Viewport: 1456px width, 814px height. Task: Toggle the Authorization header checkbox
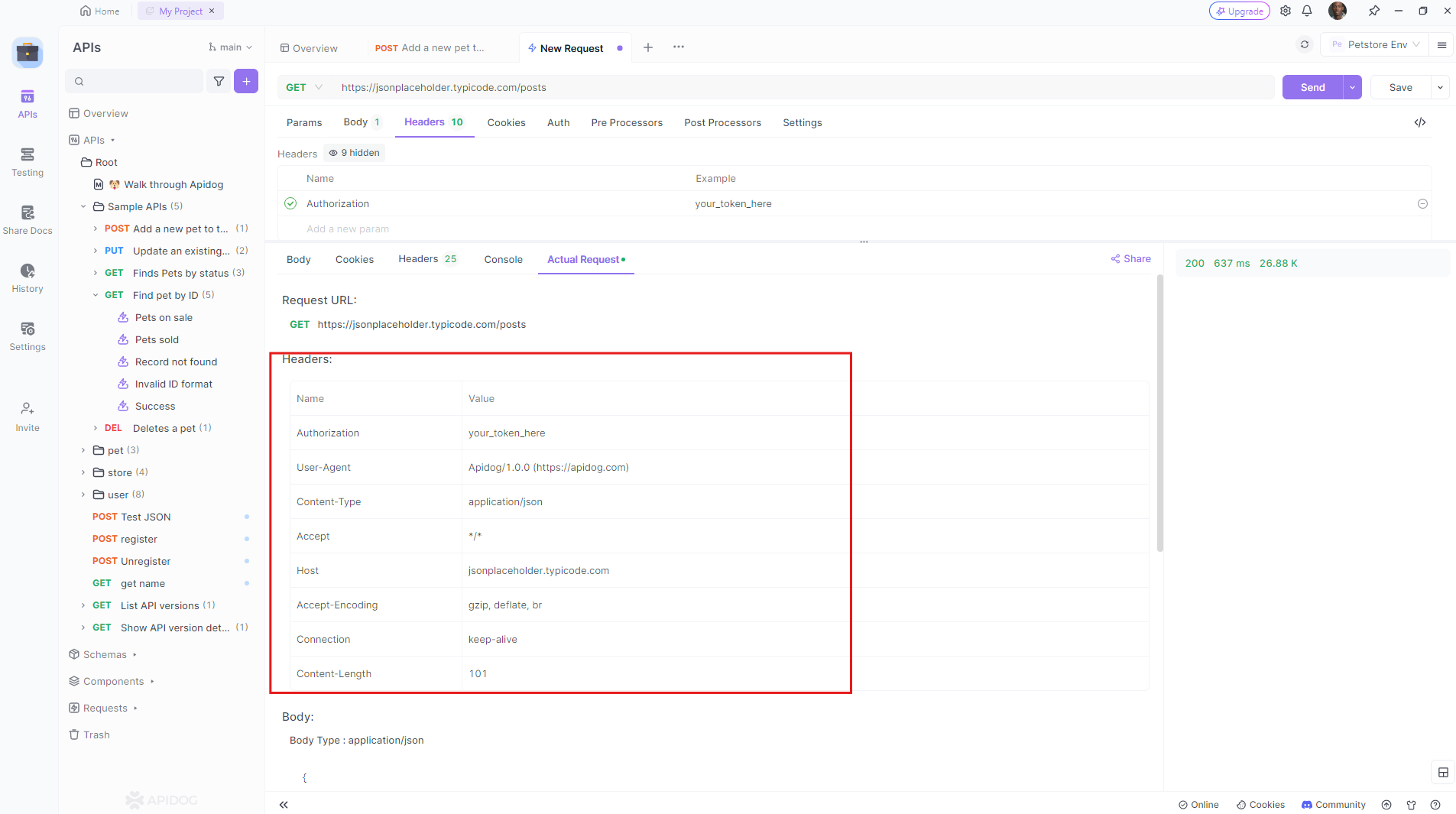point(290,203)
